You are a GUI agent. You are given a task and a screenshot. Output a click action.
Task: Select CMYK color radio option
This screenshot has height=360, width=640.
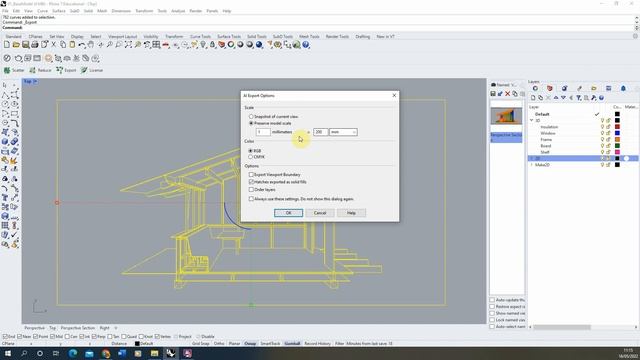(251, 157)
